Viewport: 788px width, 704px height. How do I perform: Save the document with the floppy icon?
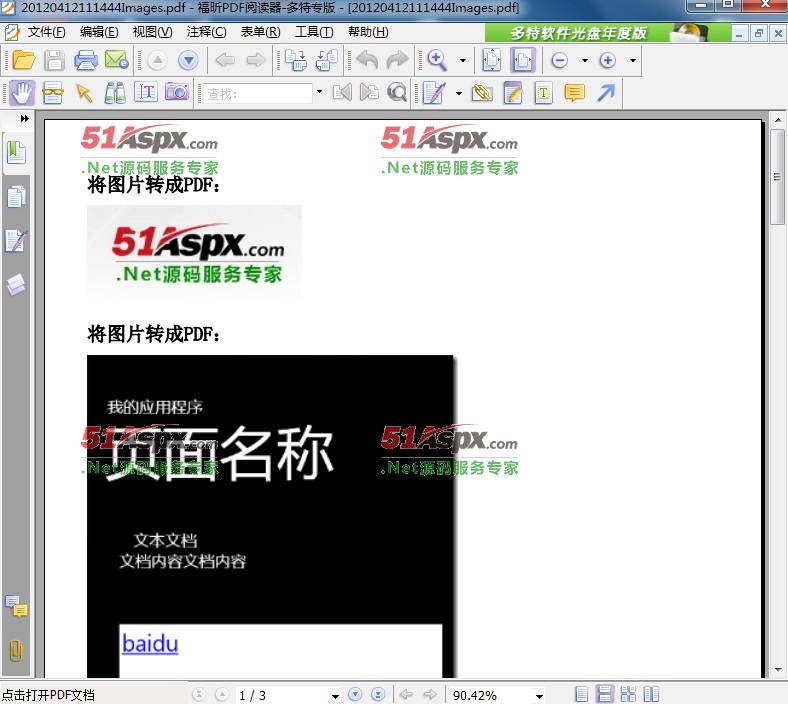click(54, 60)
